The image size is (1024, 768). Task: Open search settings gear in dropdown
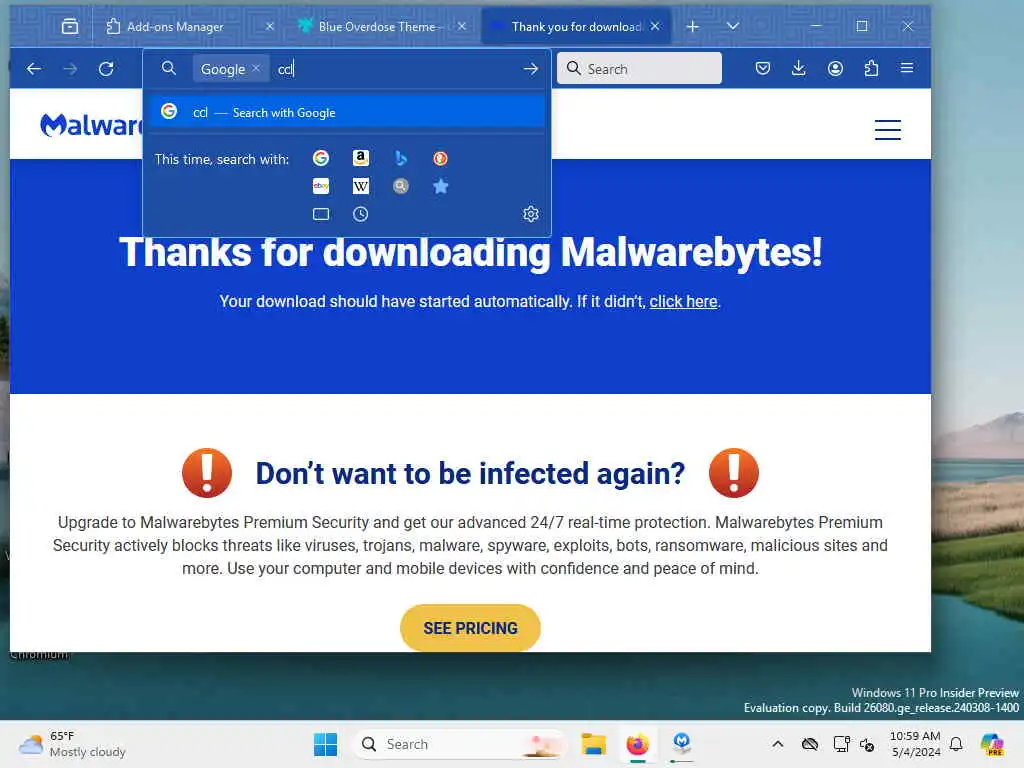pyautogui.click(x=530, y=214)
